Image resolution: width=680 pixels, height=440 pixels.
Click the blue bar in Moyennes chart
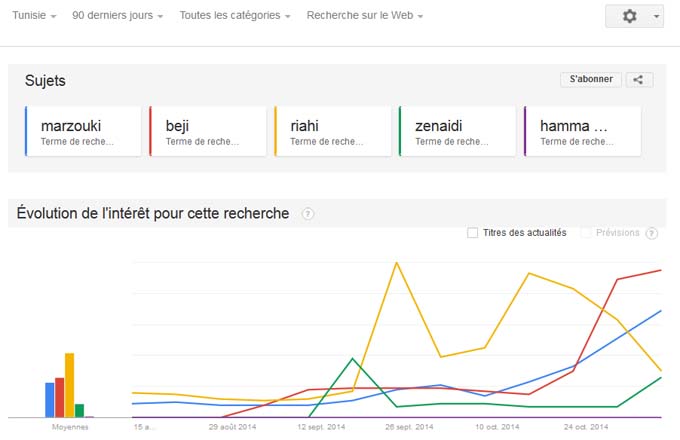[x=49, y=399]
